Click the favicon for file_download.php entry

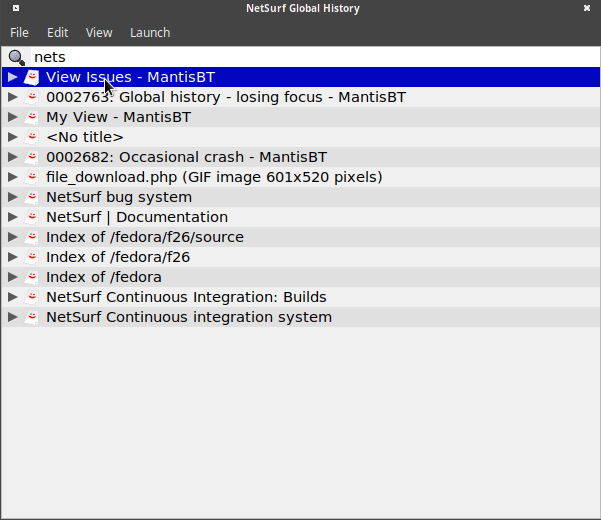(32, 177)
